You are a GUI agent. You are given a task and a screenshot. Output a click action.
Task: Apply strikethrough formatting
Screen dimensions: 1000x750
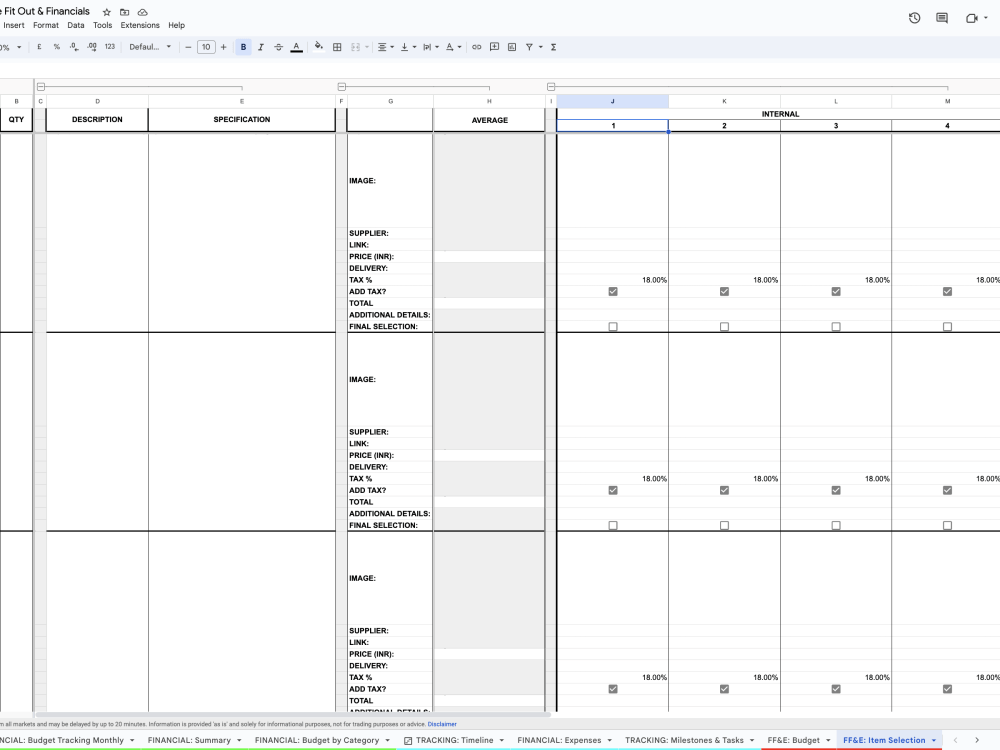[279, 46]
